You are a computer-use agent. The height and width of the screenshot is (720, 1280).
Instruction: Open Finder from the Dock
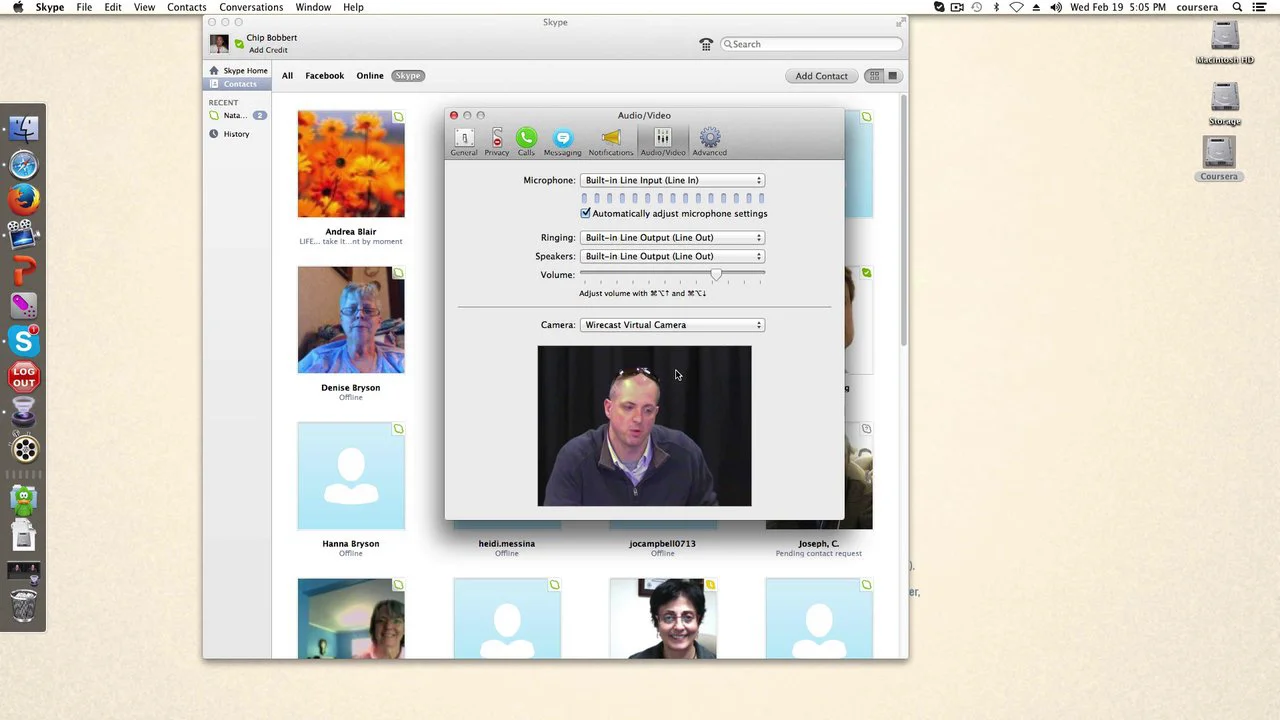point(24,128)
